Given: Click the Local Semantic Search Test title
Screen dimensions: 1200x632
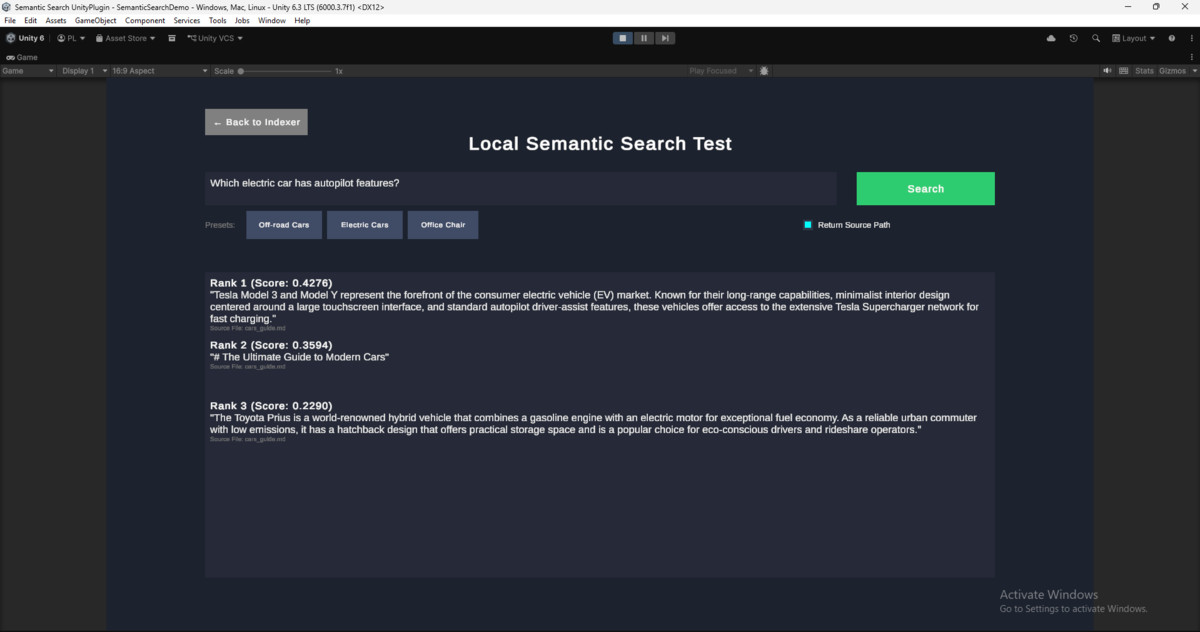Looking at the screenshot, I should click(x=600, y=144).
